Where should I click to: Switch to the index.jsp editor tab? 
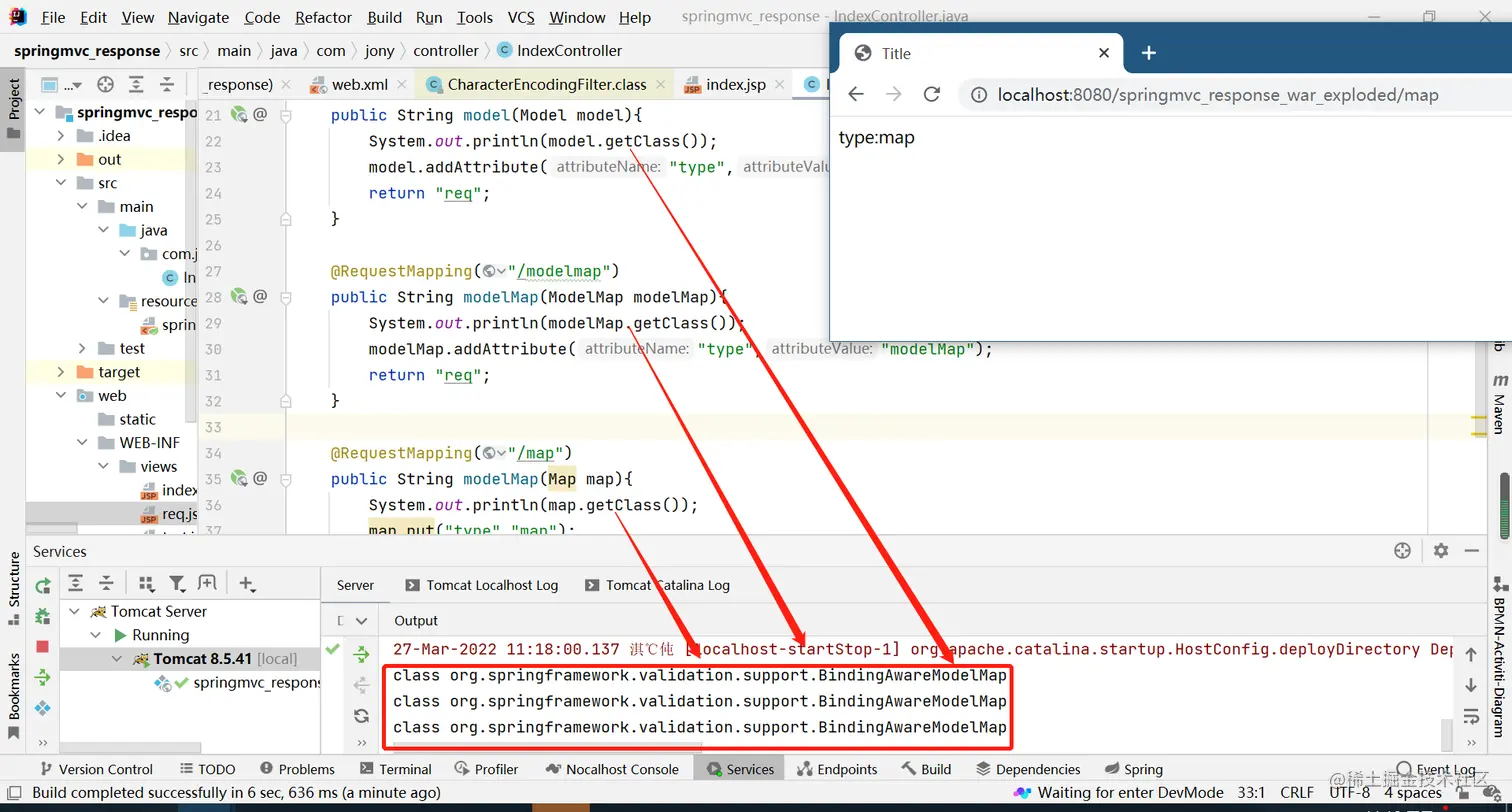(736, 85)
